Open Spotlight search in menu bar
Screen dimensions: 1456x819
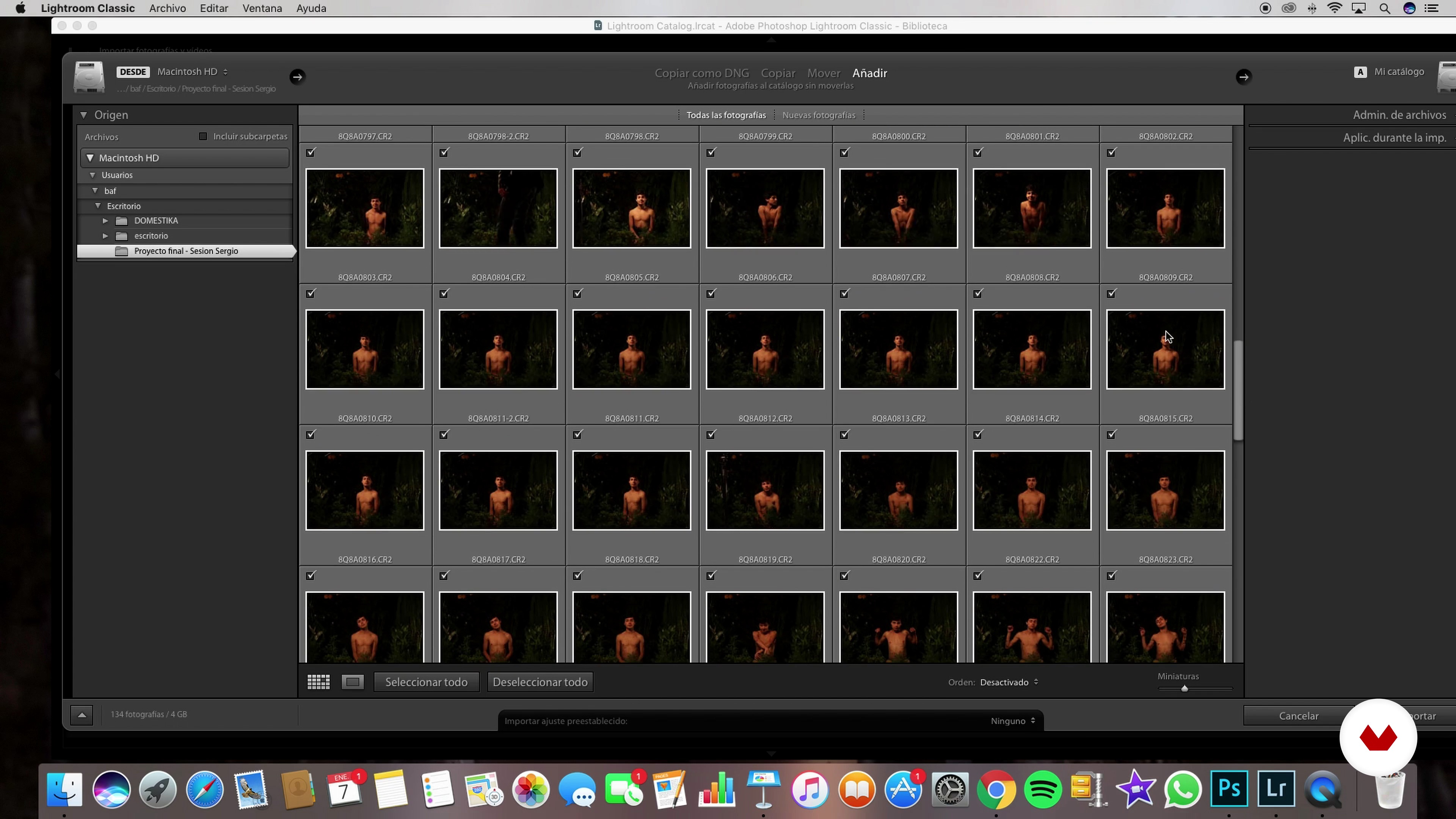click(x=1385, y=8)
